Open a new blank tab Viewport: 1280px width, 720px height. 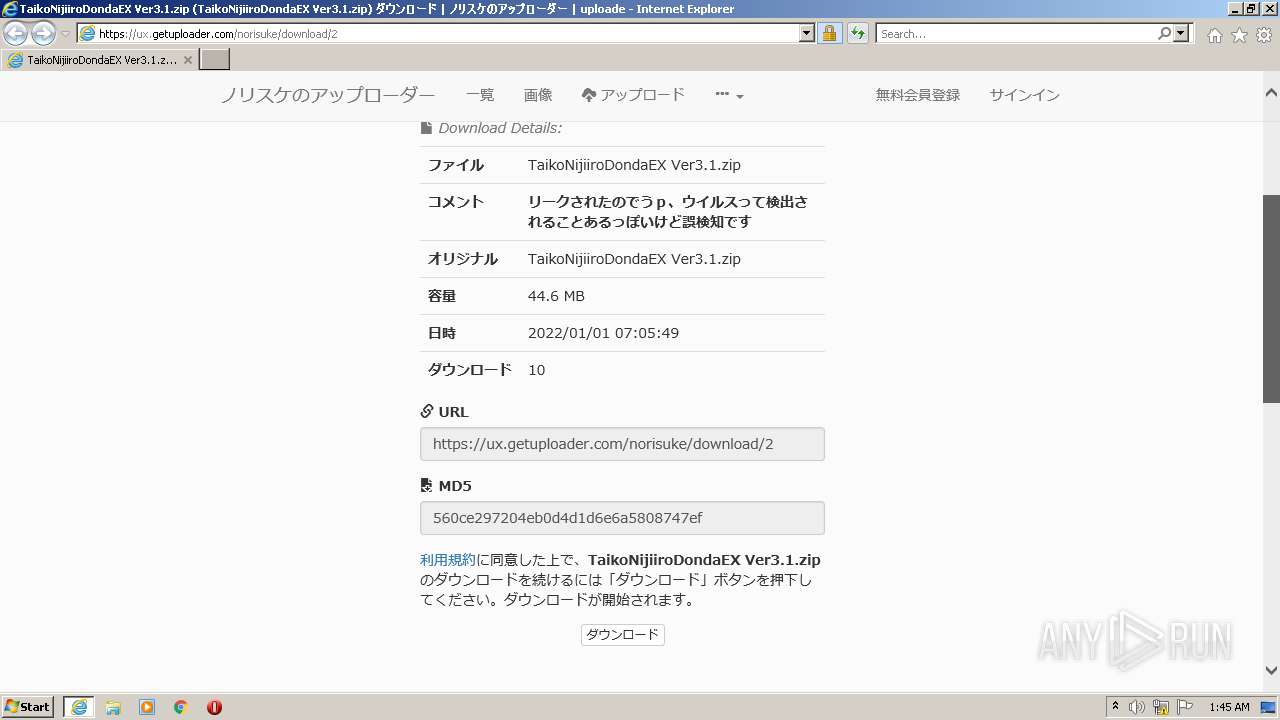click(215, 60)
